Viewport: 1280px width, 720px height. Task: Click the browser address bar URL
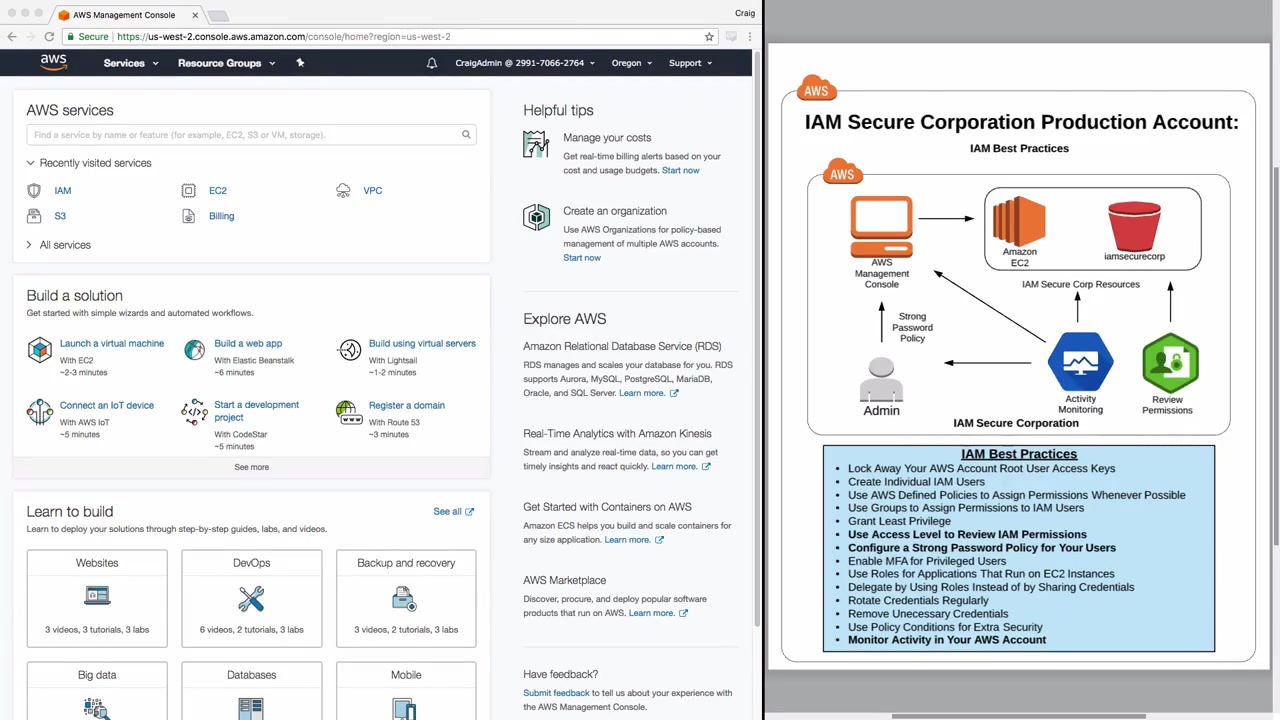pos(283,37)
